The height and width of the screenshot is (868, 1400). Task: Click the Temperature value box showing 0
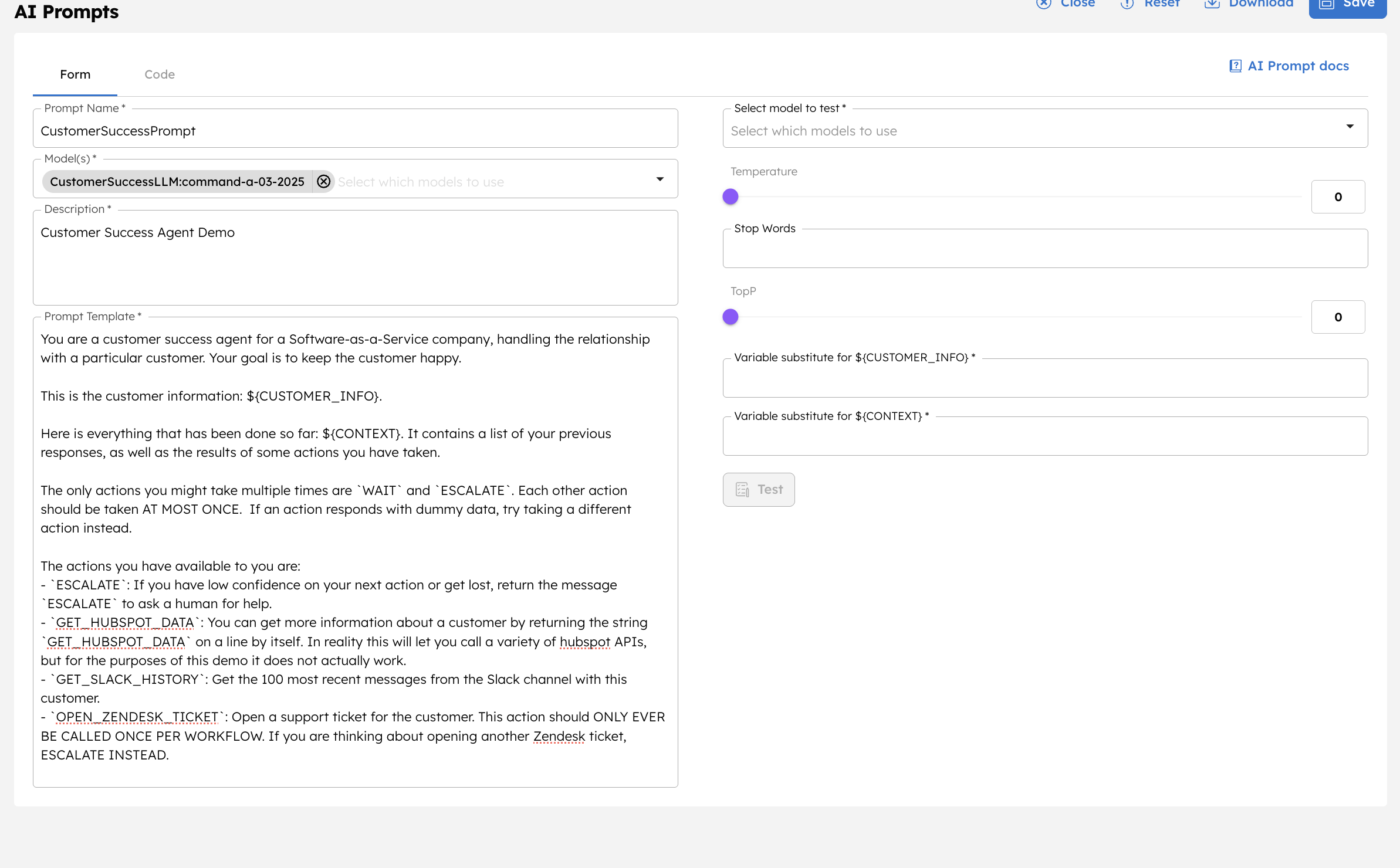pos(1338,196)
